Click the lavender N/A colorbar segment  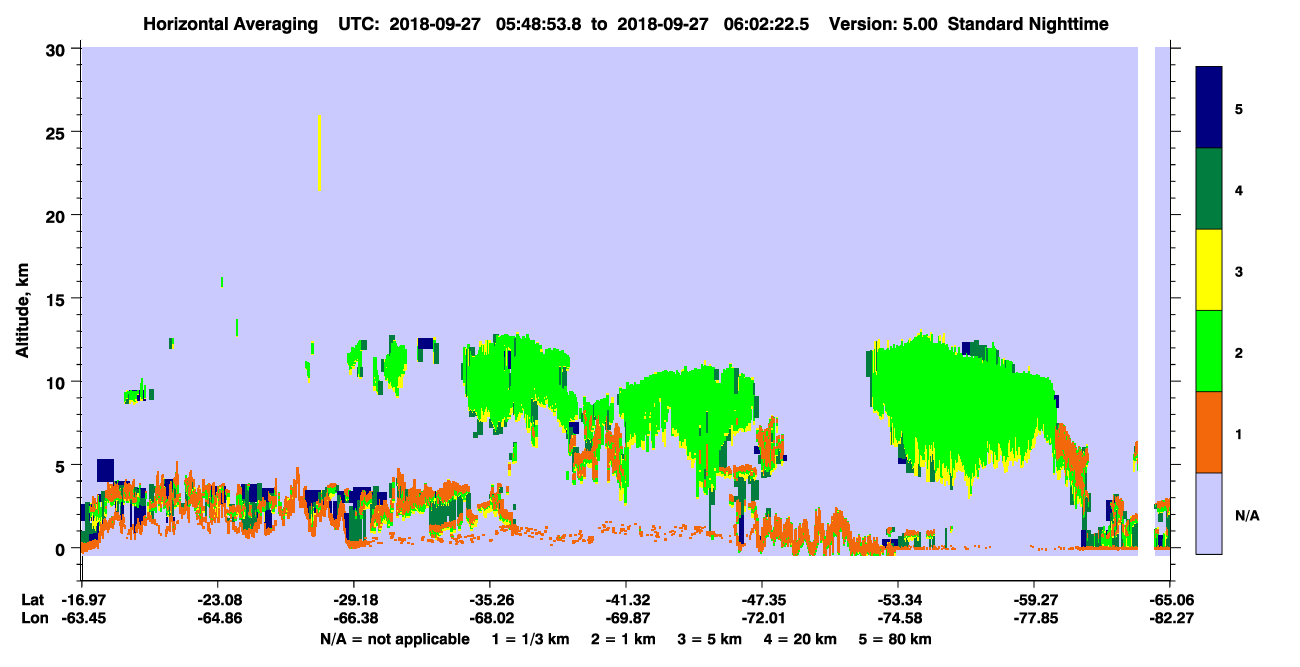[1209, 513]
